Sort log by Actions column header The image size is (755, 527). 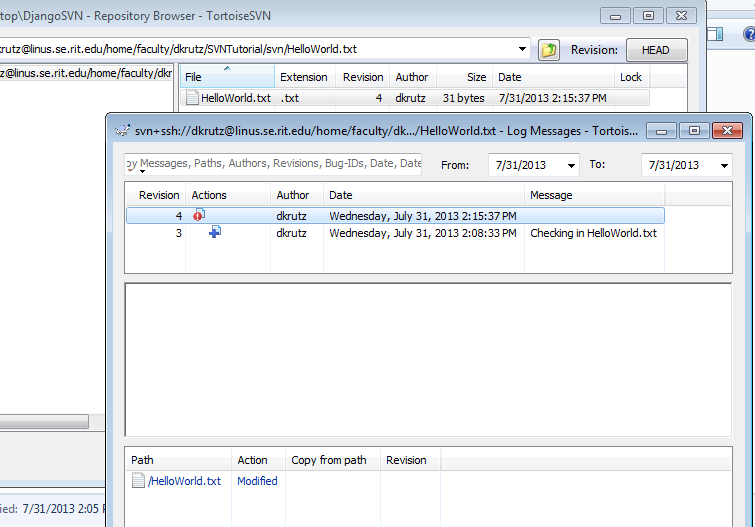click(228, 195)
